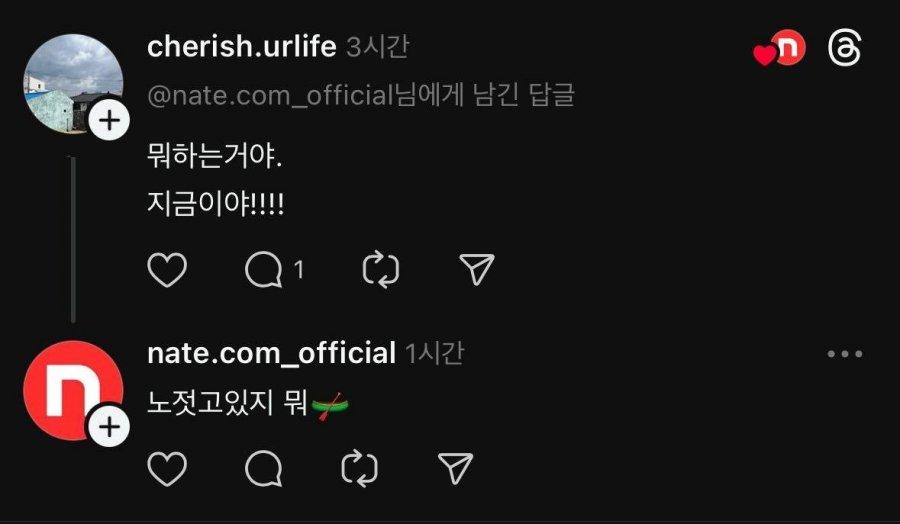
Task: Share the cherish.urlife reply via the paper plane
Action: 477,269
